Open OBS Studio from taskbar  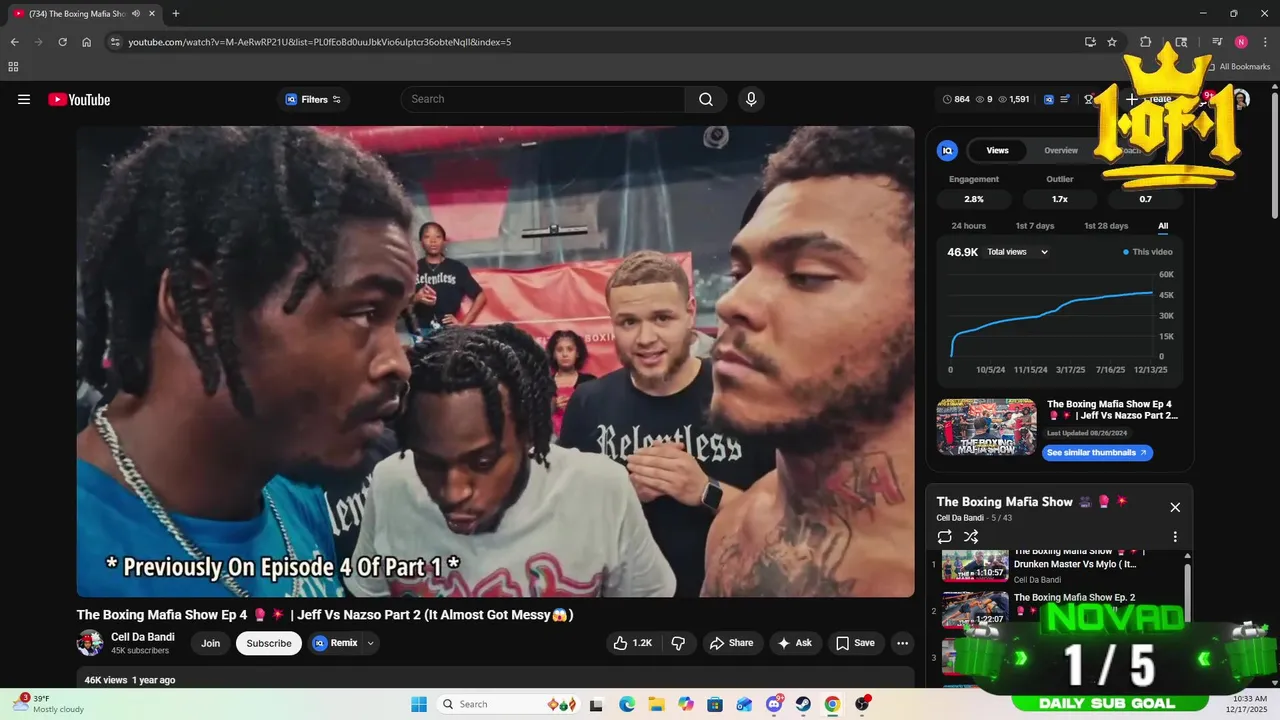[x=862, y=704]
